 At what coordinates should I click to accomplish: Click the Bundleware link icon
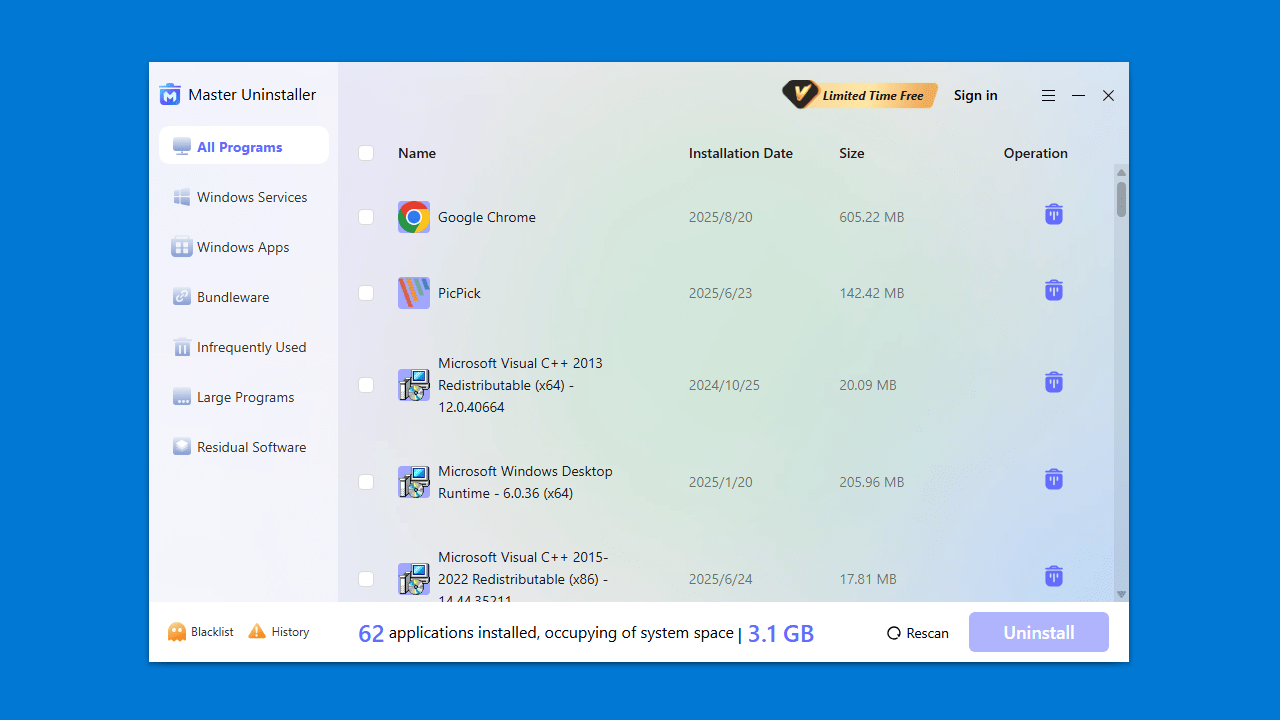pyautogui.click(x=182, y=297)
